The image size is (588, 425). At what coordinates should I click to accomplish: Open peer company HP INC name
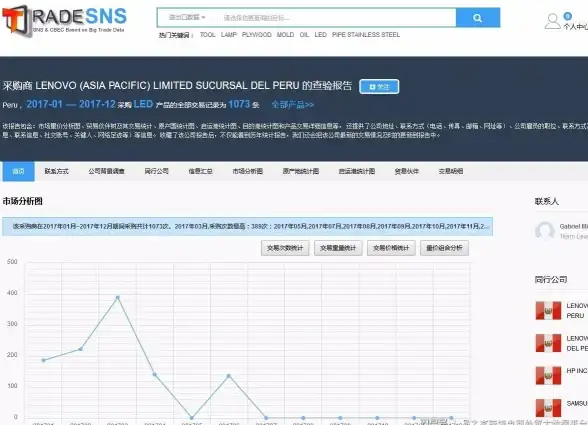577,371
